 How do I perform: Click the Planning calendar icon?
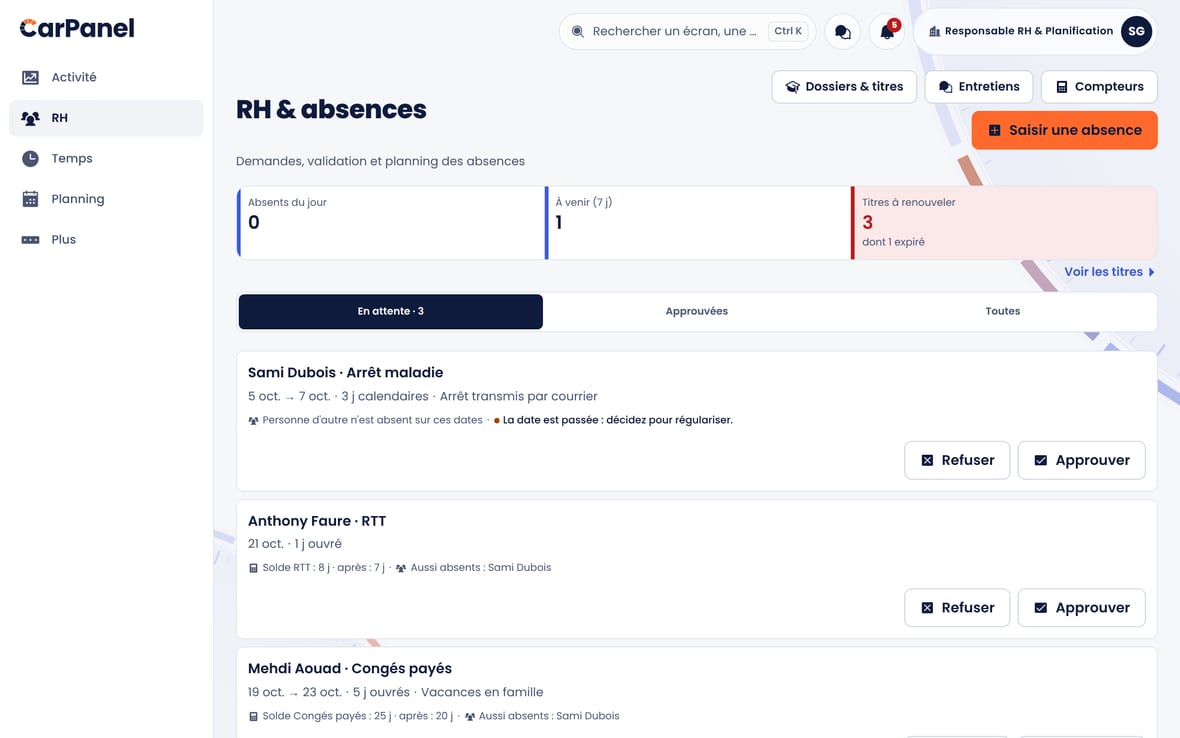tap(30, 199)
